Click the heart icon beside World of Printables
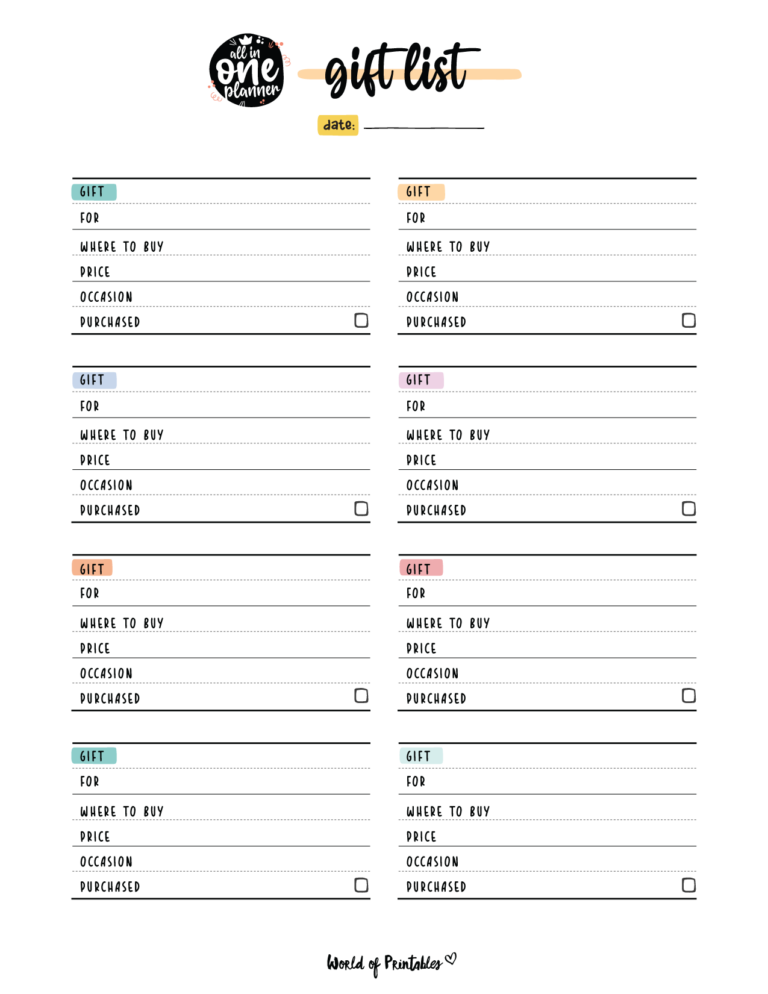This screenshot has height=994, width=768. (x=450, y=960)
